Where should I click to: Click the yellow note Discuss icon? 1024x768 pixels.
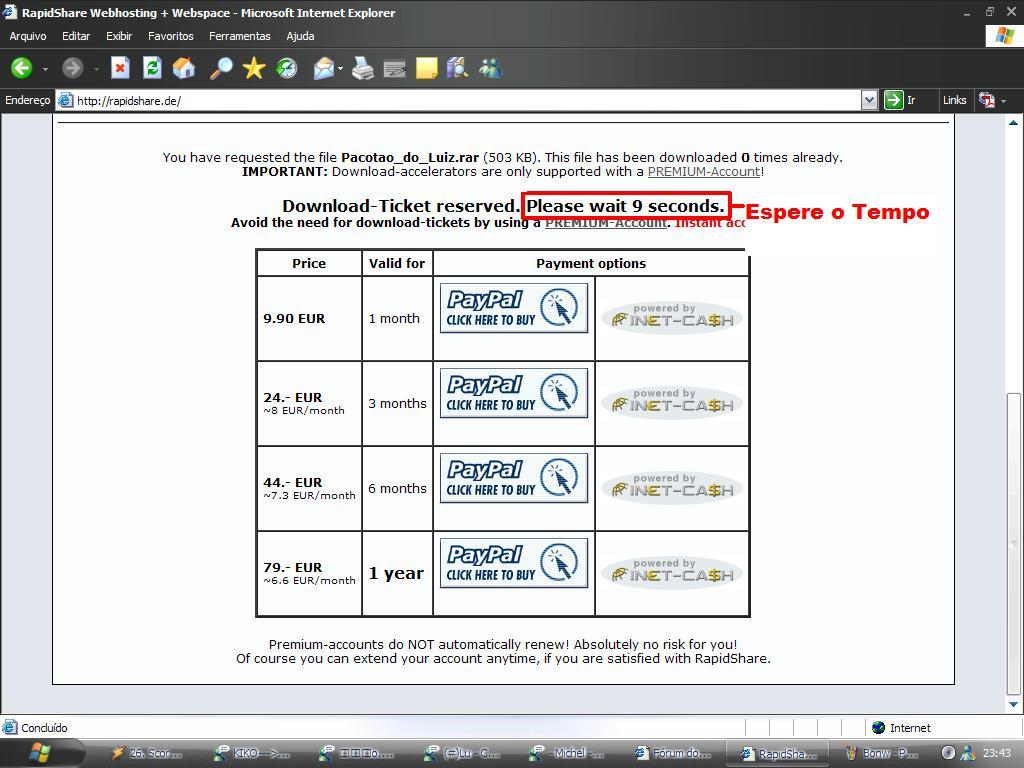426,68
